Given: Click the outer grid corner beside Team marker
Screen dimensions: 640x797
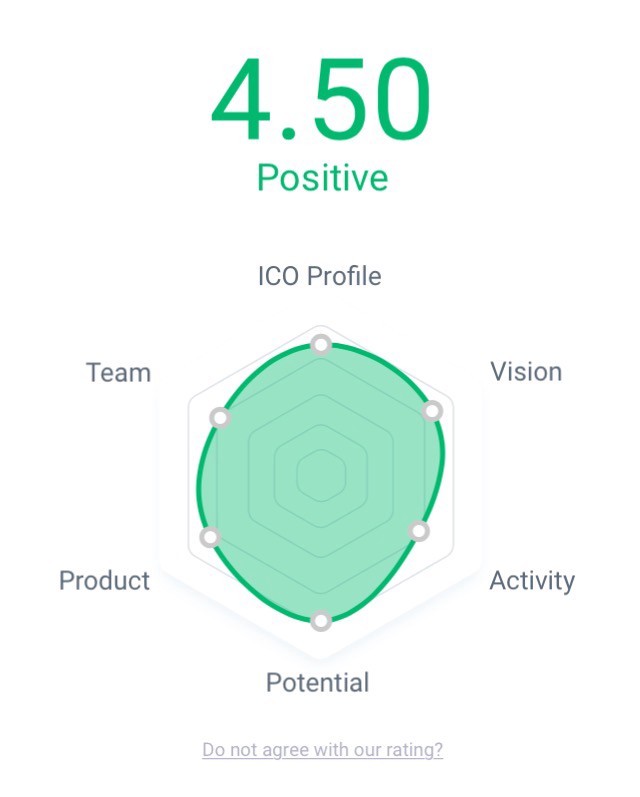Looking at the screenshot, I should pyautogui.click(x=189, y=400).
